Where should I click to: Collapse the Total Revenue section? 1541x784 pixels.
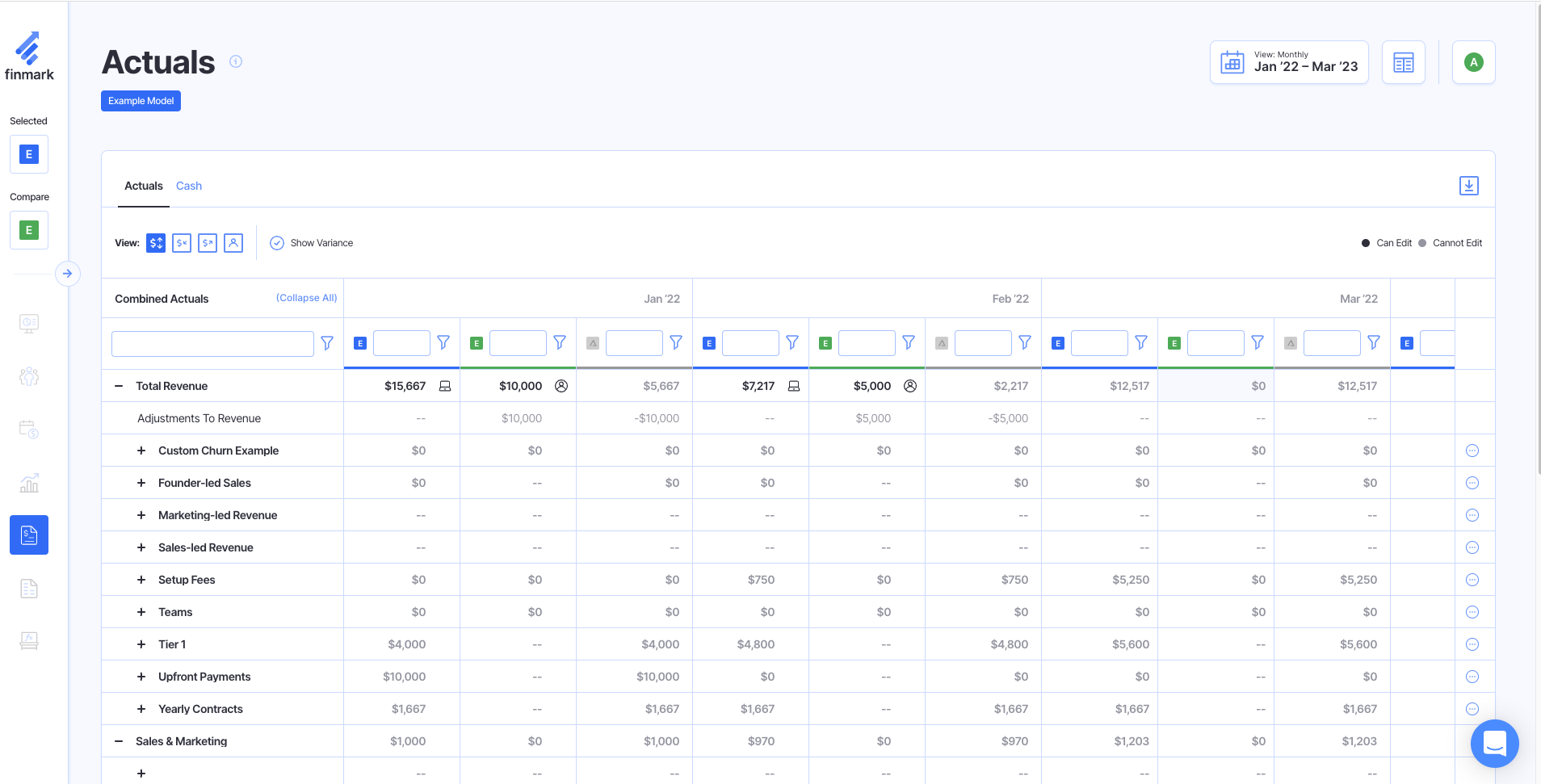(x=119, y=386)
